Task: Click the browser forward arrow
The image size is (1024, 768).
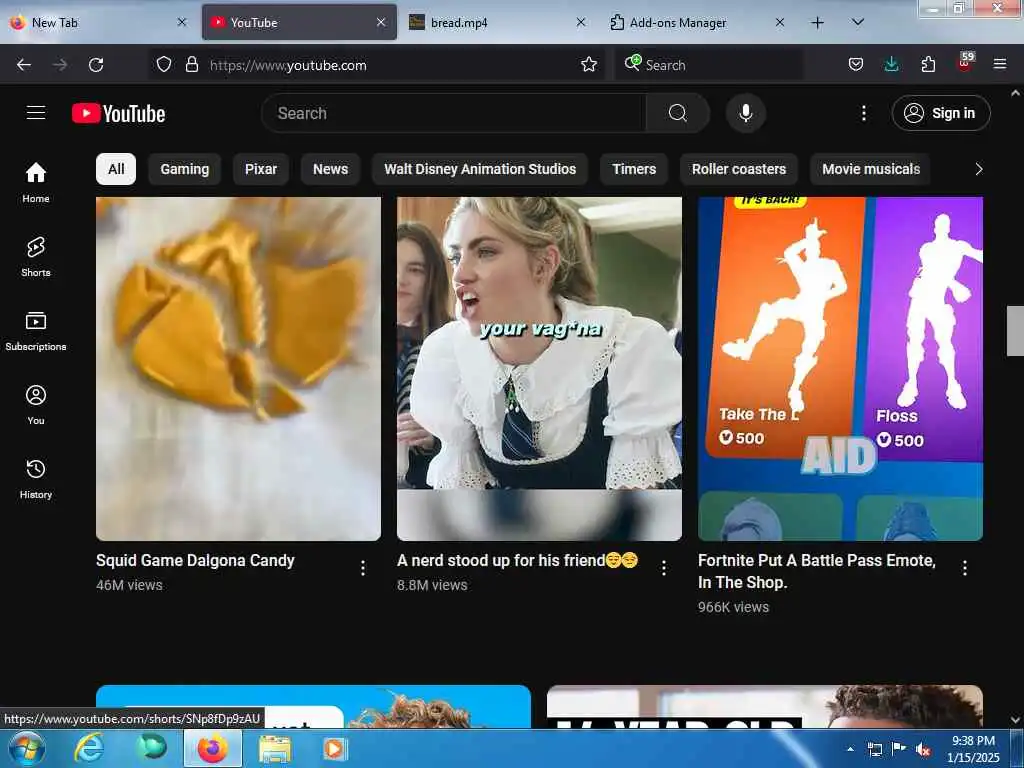Action: point(60,65)
